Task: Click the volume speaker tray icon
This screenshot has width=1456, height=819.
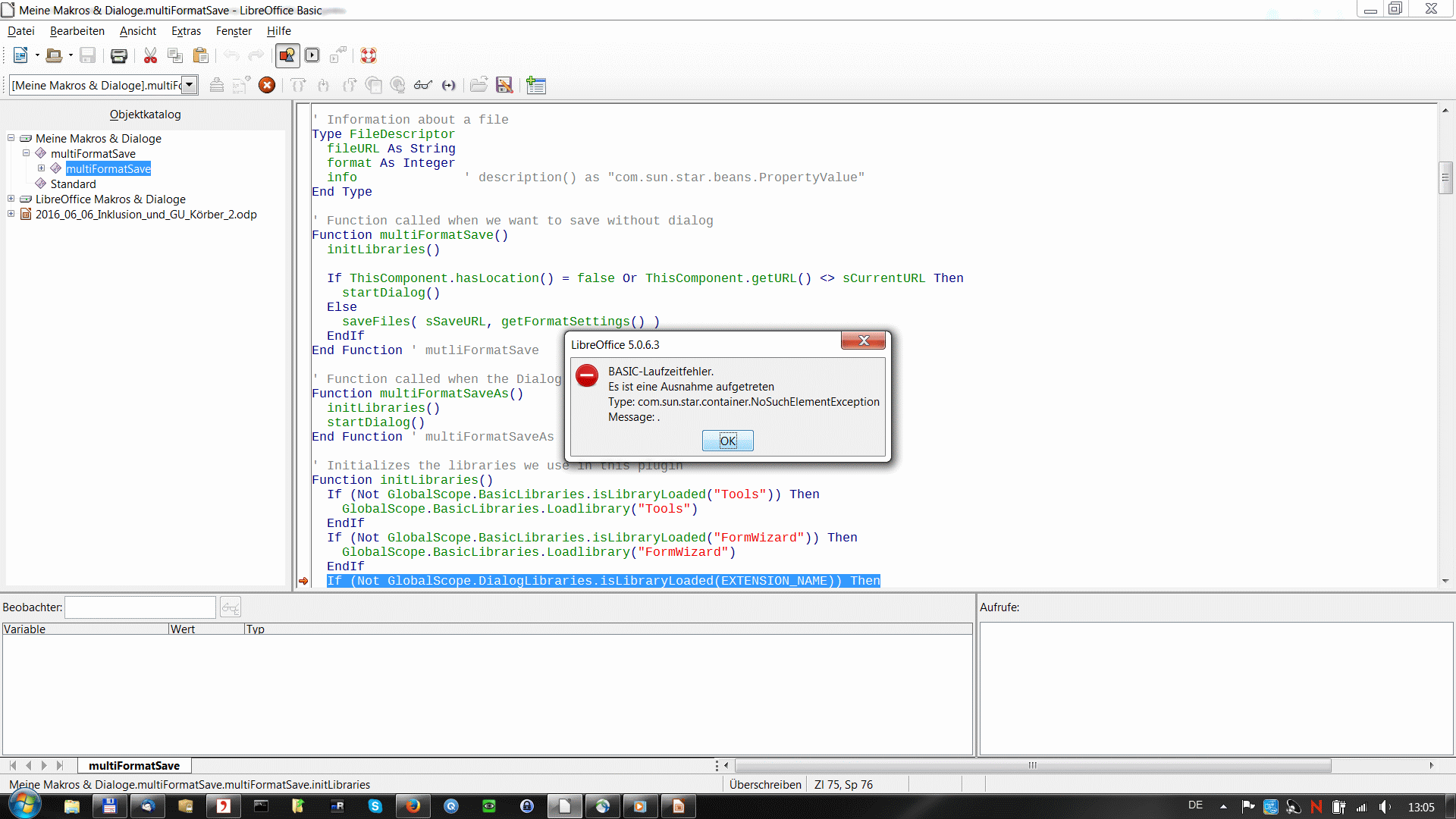Action: click(x=1385, y=807)
